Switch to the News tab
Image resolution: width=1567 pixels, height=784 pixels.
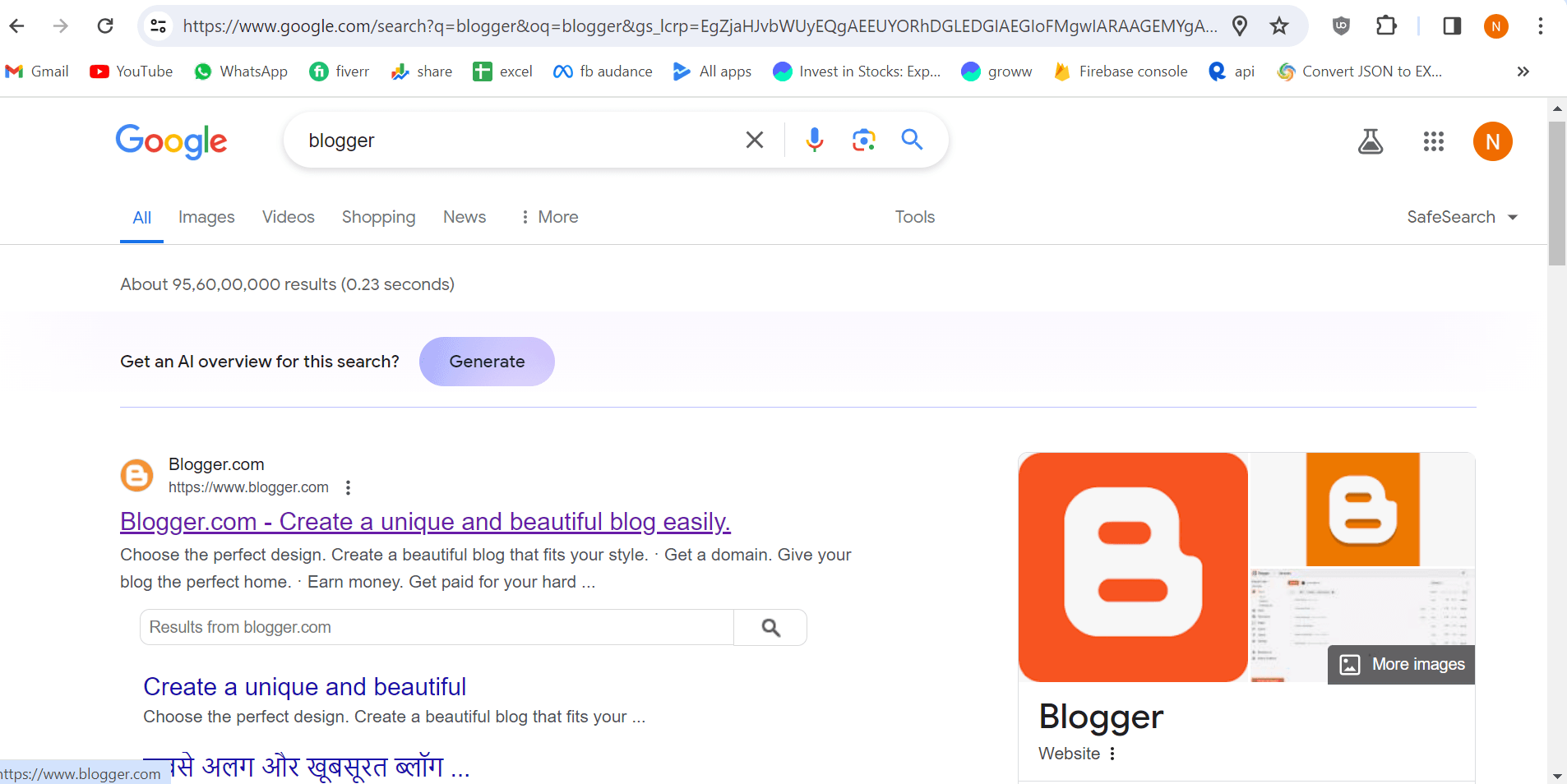(x=465, y=217)
